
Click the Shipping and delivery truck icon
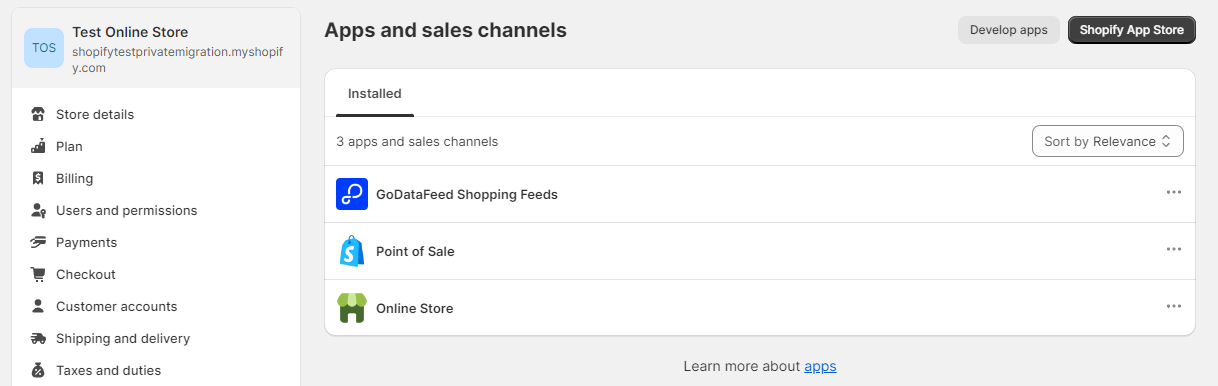click(39, 338)
